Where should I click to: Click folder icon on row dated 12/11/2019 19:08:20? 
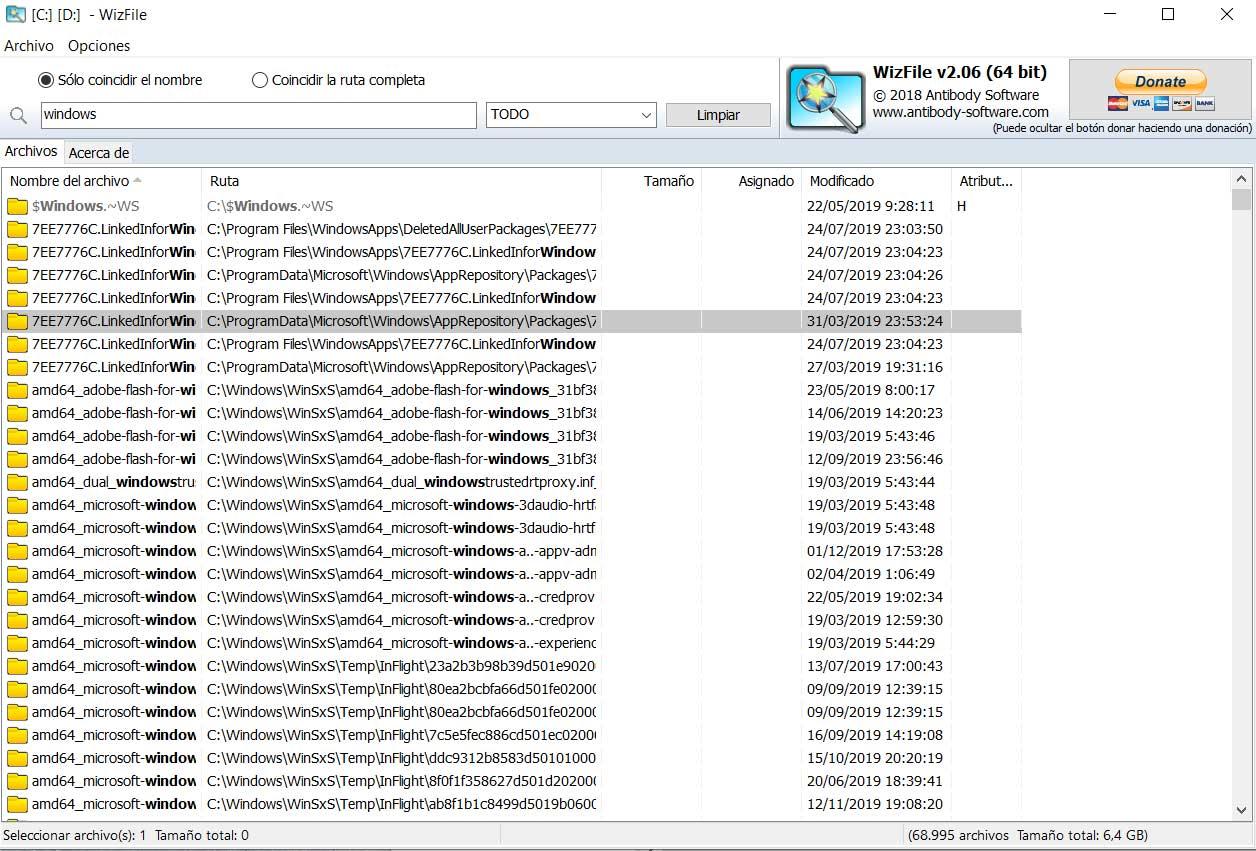click(x=17, y=804)
